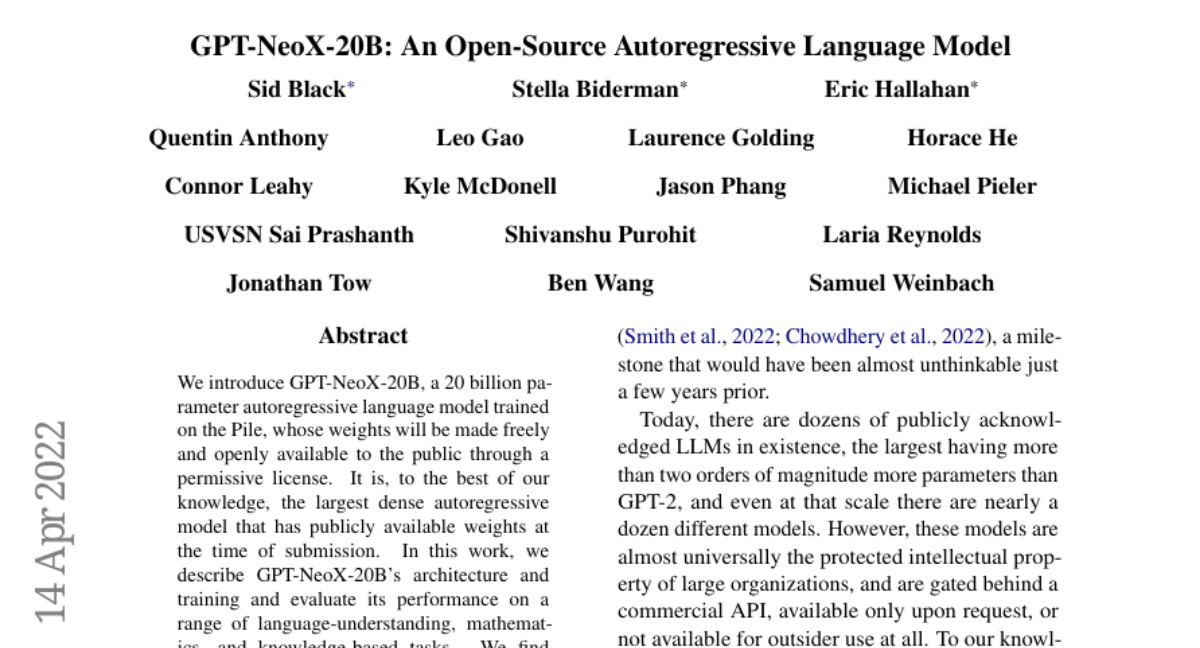Click the 14 Apr 2022 date stamp
Image resolution: width=1200 pixels, height=648 pixels.
click(x=52, y=520)
